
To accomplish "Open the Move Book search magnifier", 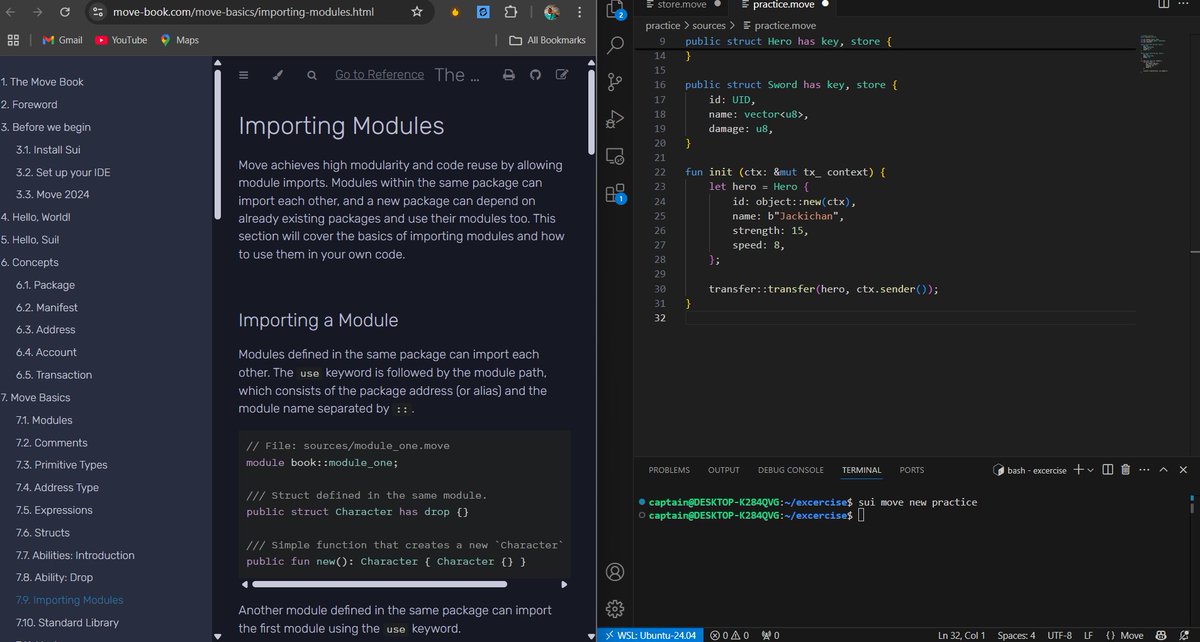I will (312, 75).
